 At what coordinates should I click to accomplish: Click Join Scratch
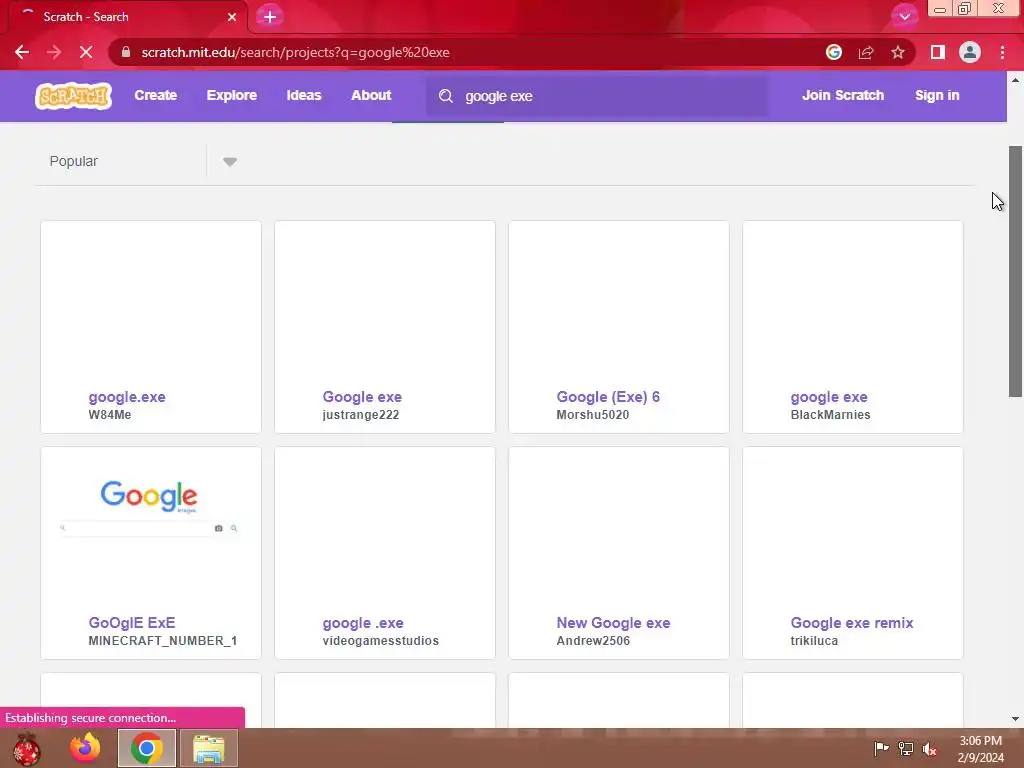click(x=842, y=95)
